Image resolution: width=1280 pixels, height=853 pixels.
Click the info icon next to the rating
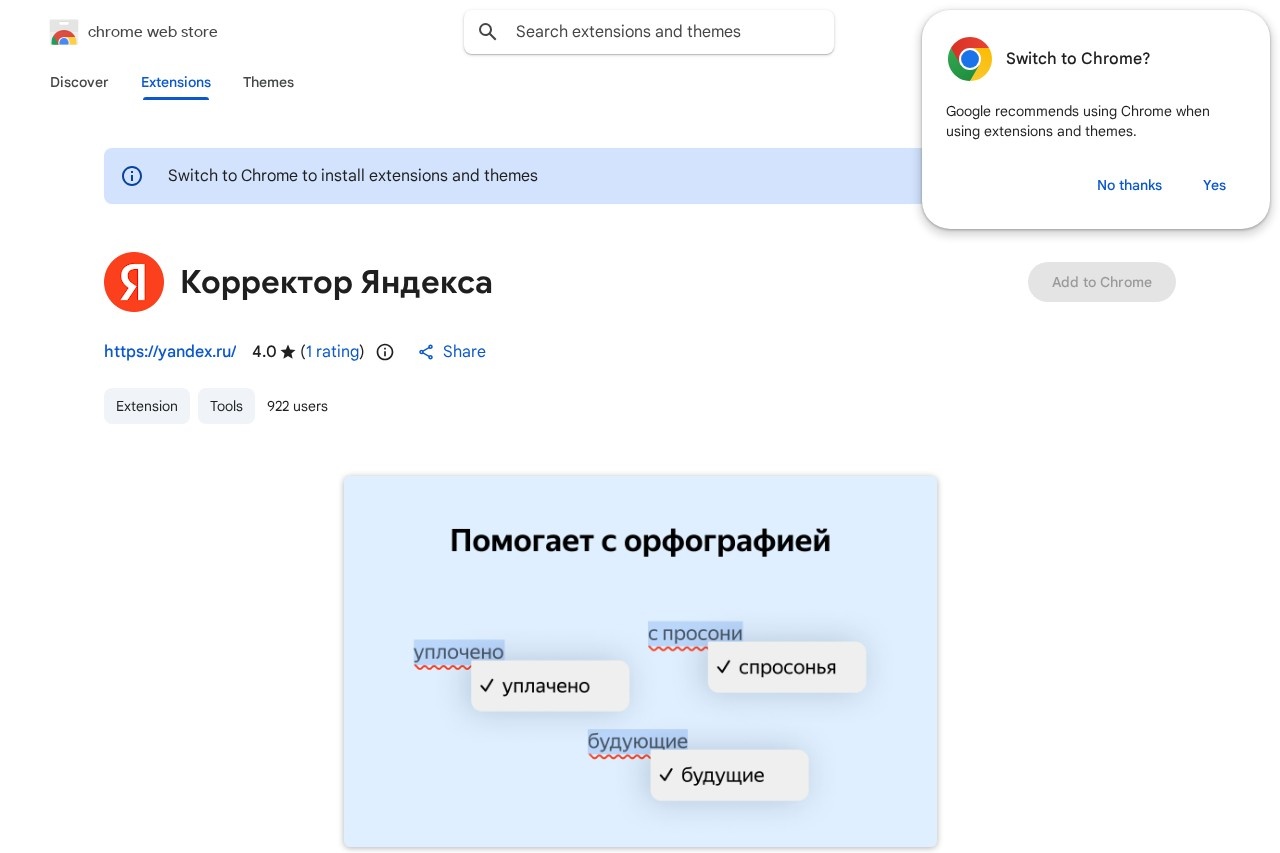[385, 352]
